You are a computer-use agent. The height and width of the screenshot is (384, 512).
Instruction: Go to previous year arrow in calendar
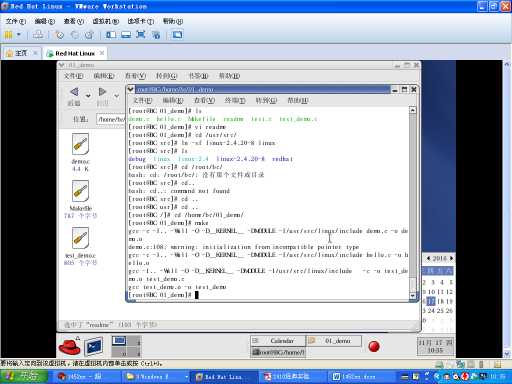429,258
